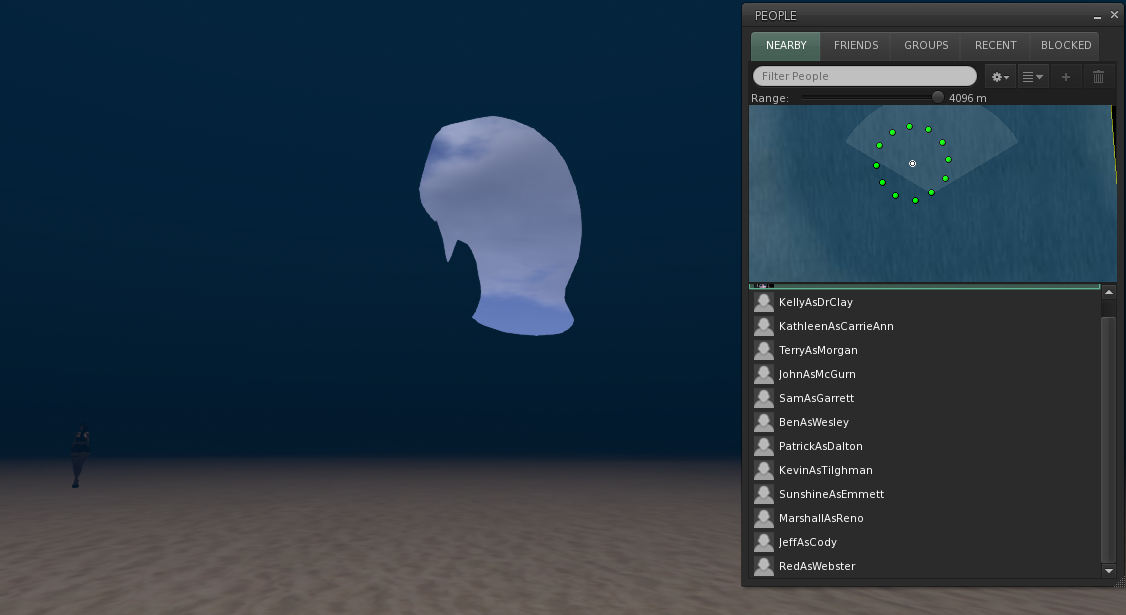Screen dimensions: 1126x615
Task: Click the add friend plus icon
Action: click(x=1066, y=76)
